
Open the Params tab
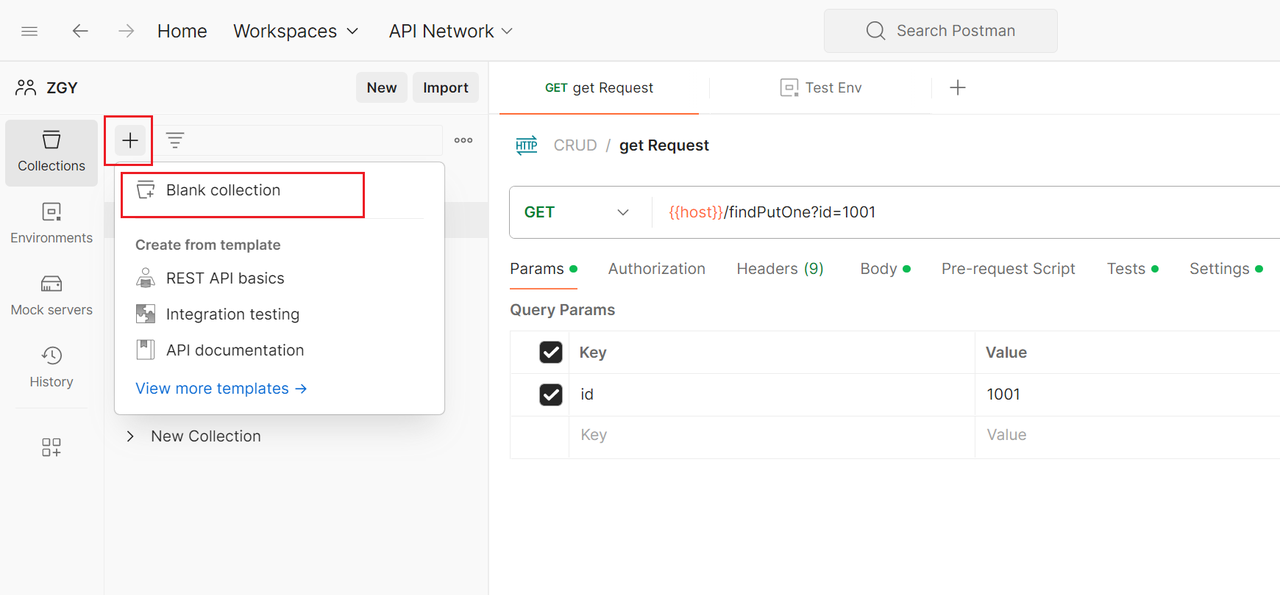click(543, 269)
